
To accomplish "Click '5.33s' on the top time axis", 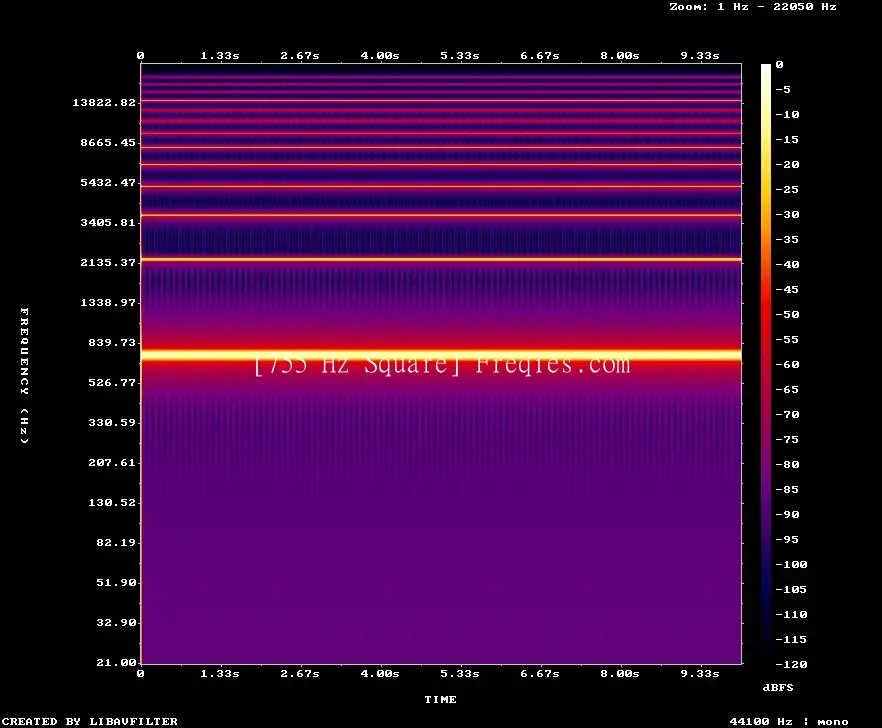I will tap(460, 56).
